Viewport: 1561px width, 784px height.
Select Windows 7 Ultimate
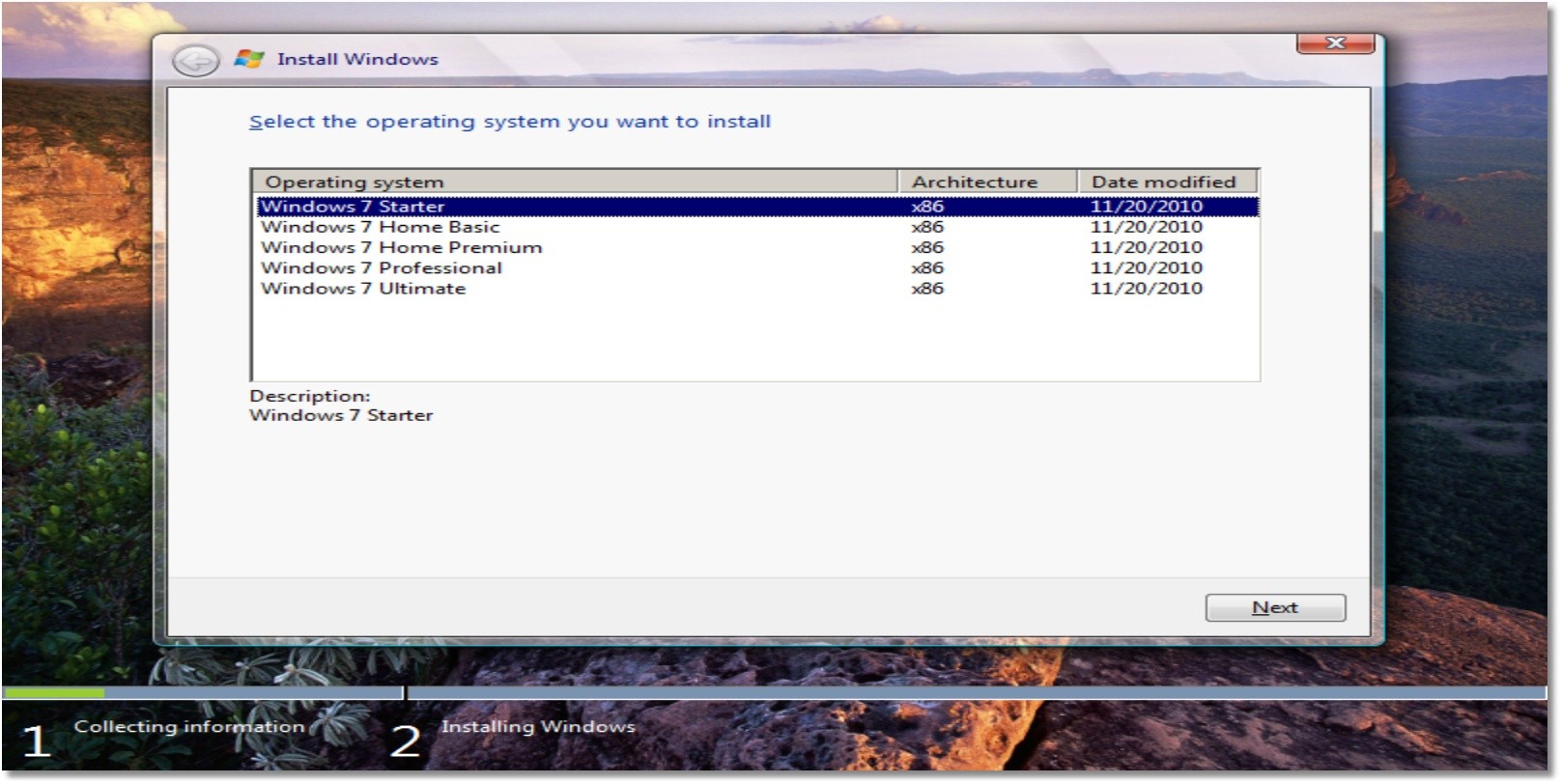[757, 288]
